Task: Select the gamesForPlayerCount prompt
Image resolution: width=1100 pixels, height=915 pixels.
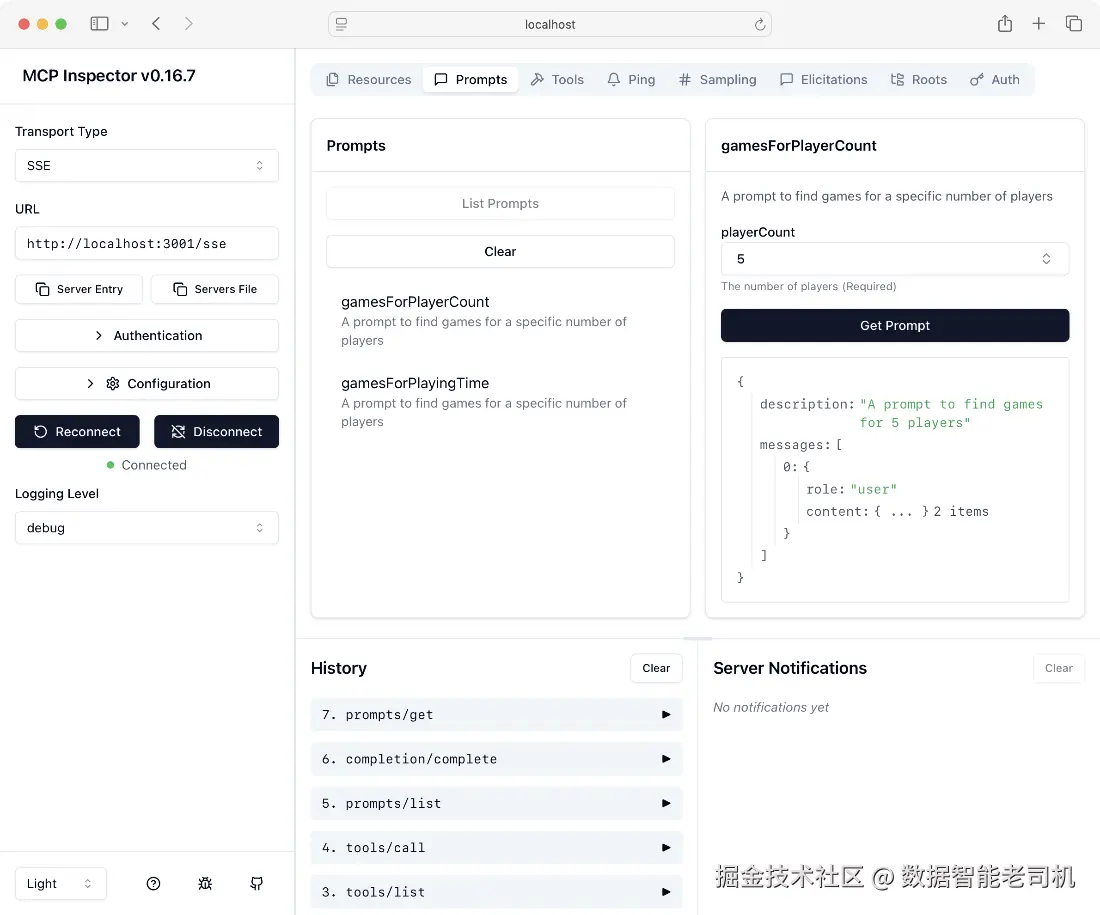Action: click(x=500, y=321)
